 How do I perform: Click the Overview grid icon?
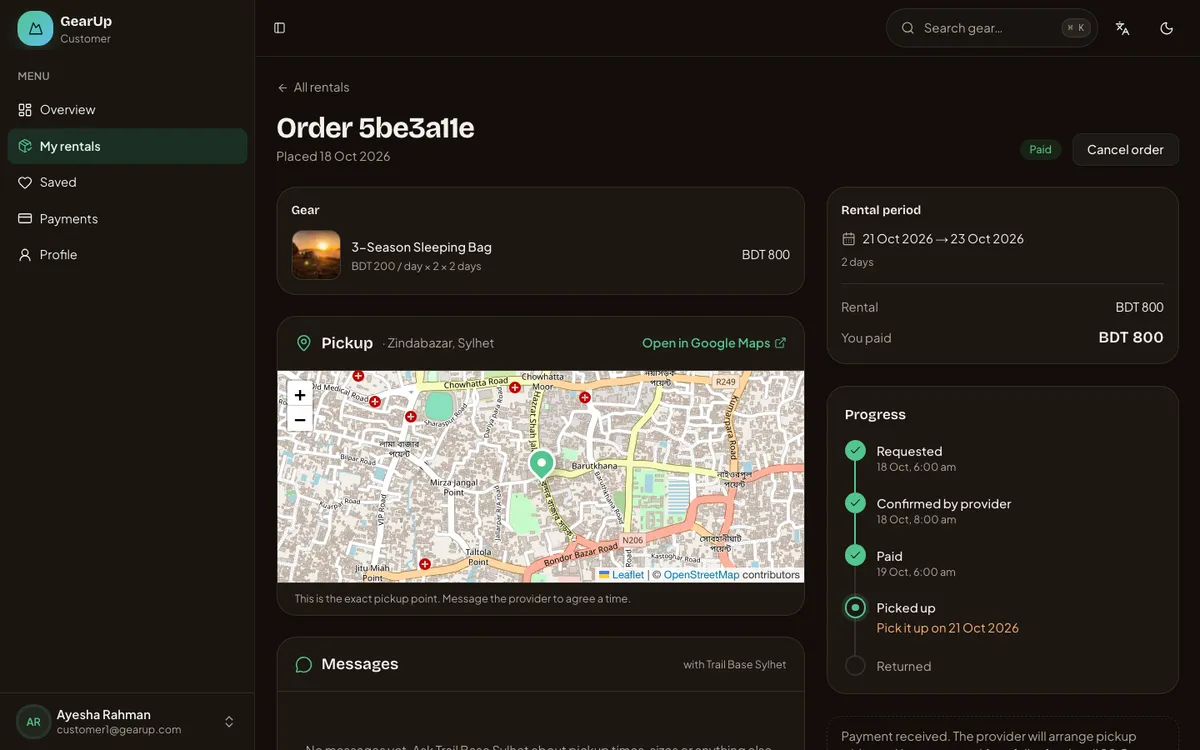click(x=25, y=110)
